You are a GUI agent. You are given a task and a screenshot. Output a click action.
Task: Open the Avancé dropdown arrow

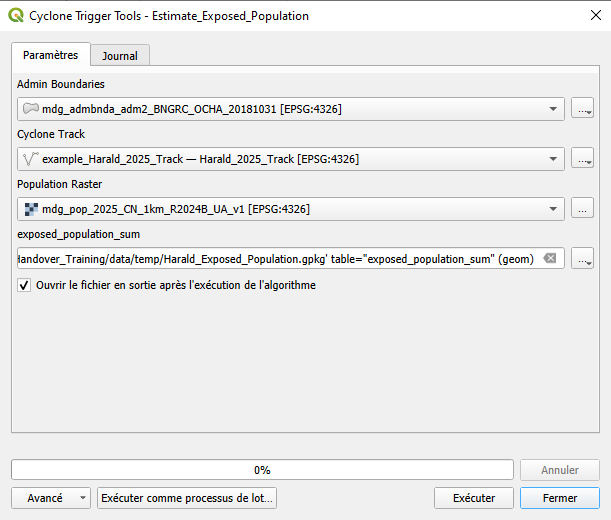point(81,498)
